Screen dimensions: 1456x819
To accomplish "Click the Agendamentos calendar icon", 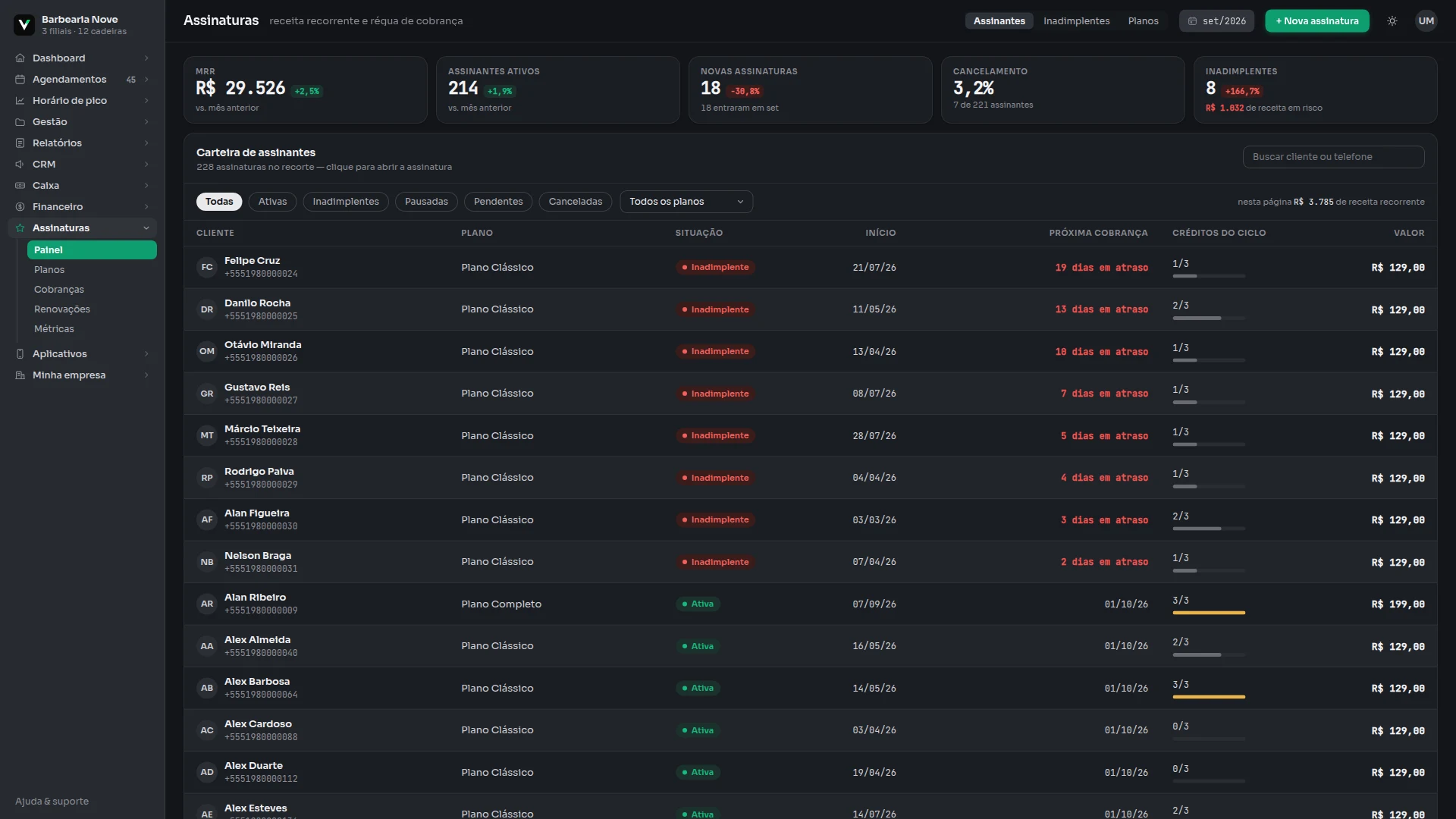I will coord(20,80).
